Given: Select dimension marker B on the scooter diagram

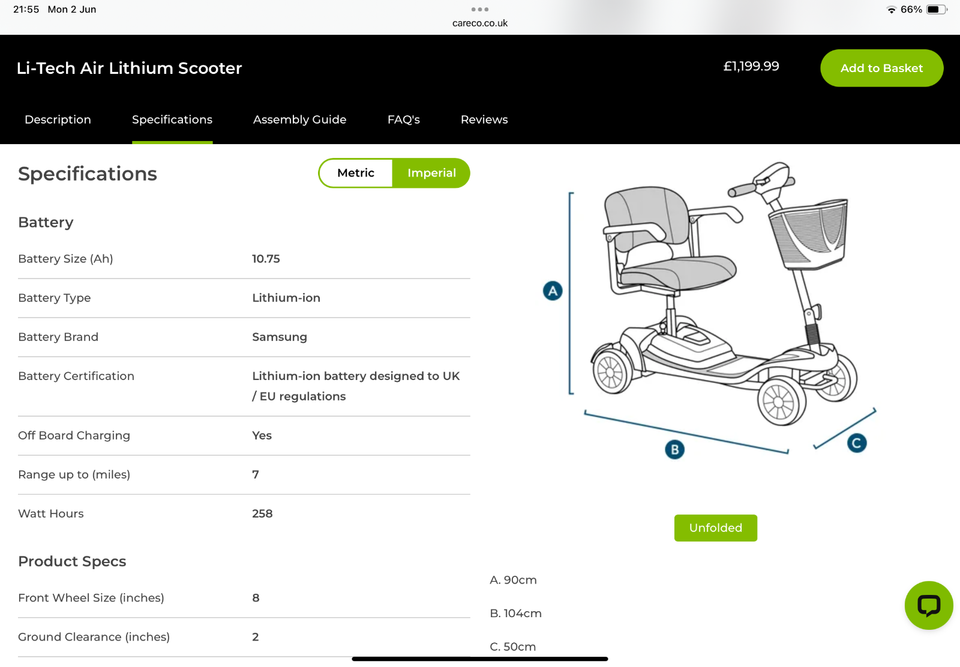Looking at the screenshot, I should point(675,449).
